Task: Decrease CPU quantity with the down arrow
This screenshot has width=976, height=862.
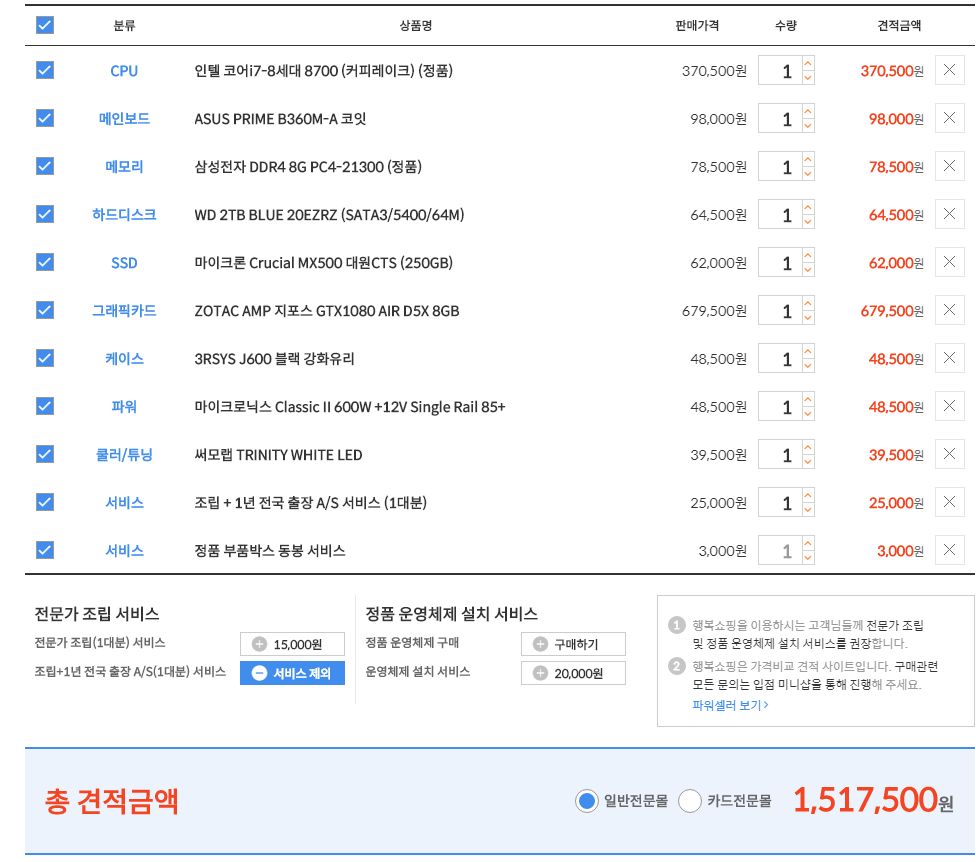Action: (x=808, y=77)
